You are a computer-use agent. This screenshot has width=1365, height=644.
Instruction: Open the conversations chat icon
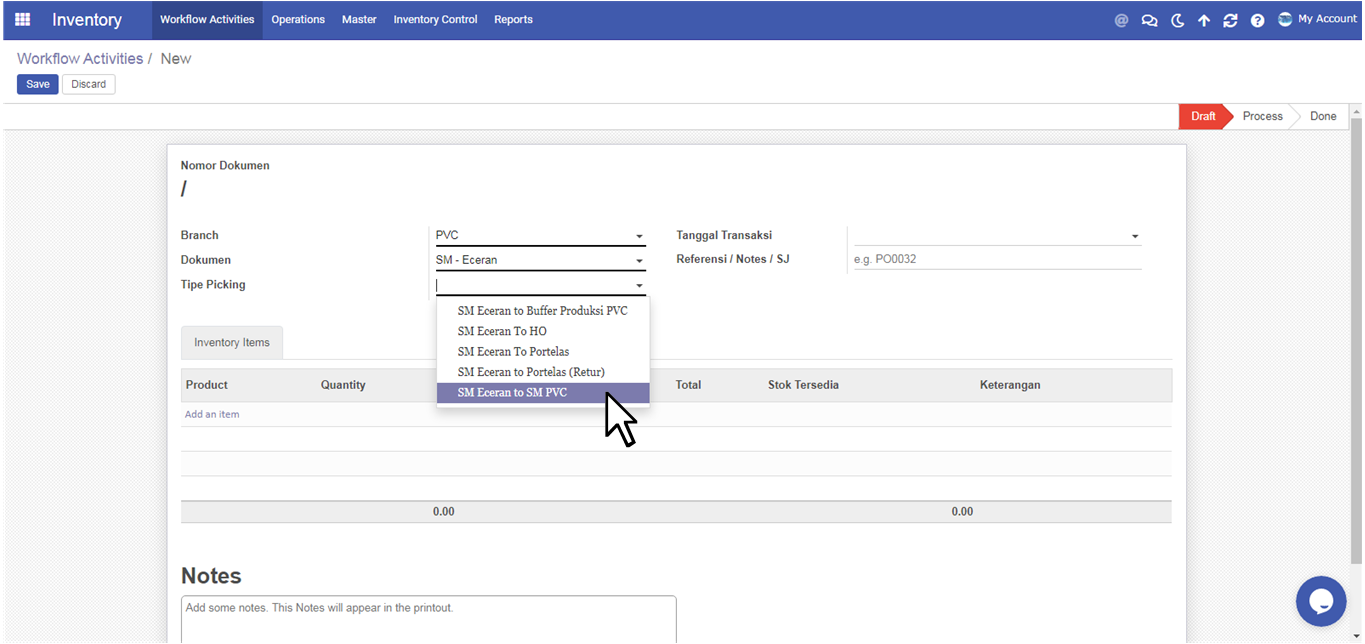[x=1149, y=20]
